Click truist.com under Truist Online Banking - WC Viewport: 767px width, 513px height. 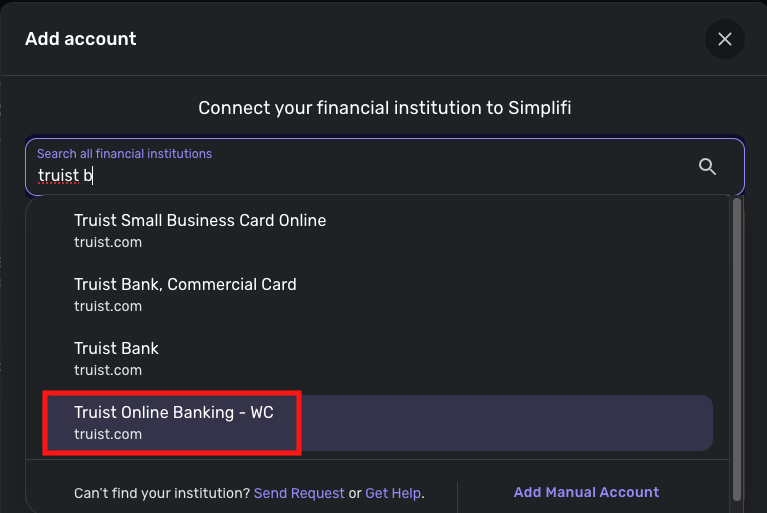point(108,434)
